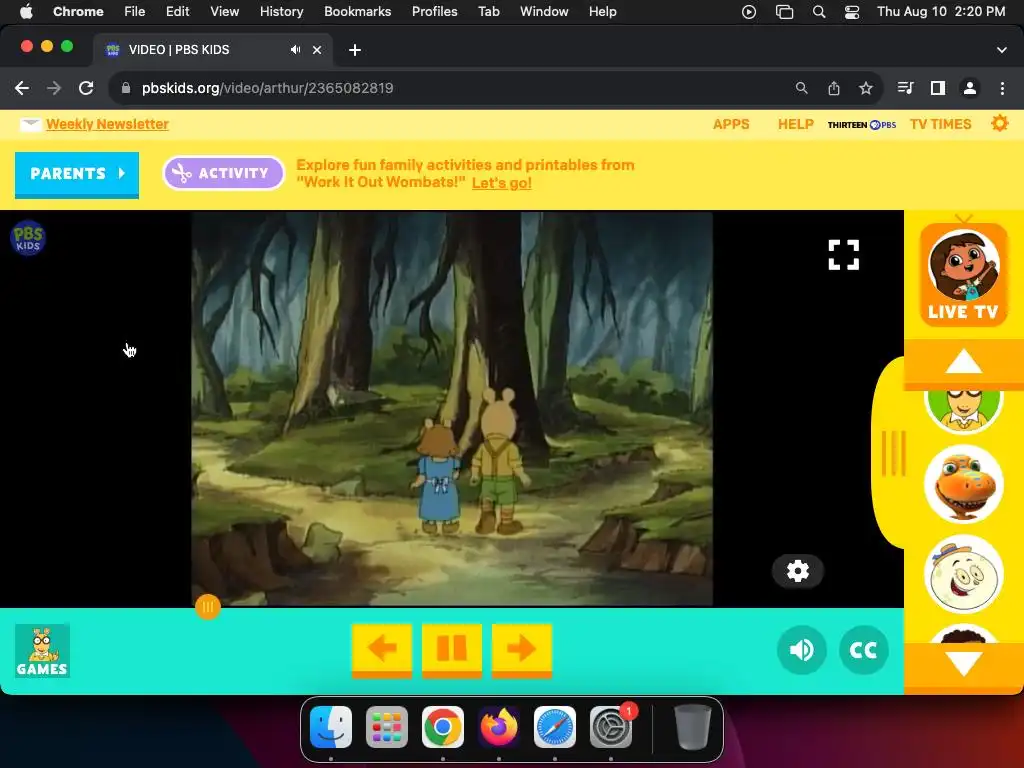Open the History menu
This screenshot has height=768, width=1024.
click(x=281, y=11)
